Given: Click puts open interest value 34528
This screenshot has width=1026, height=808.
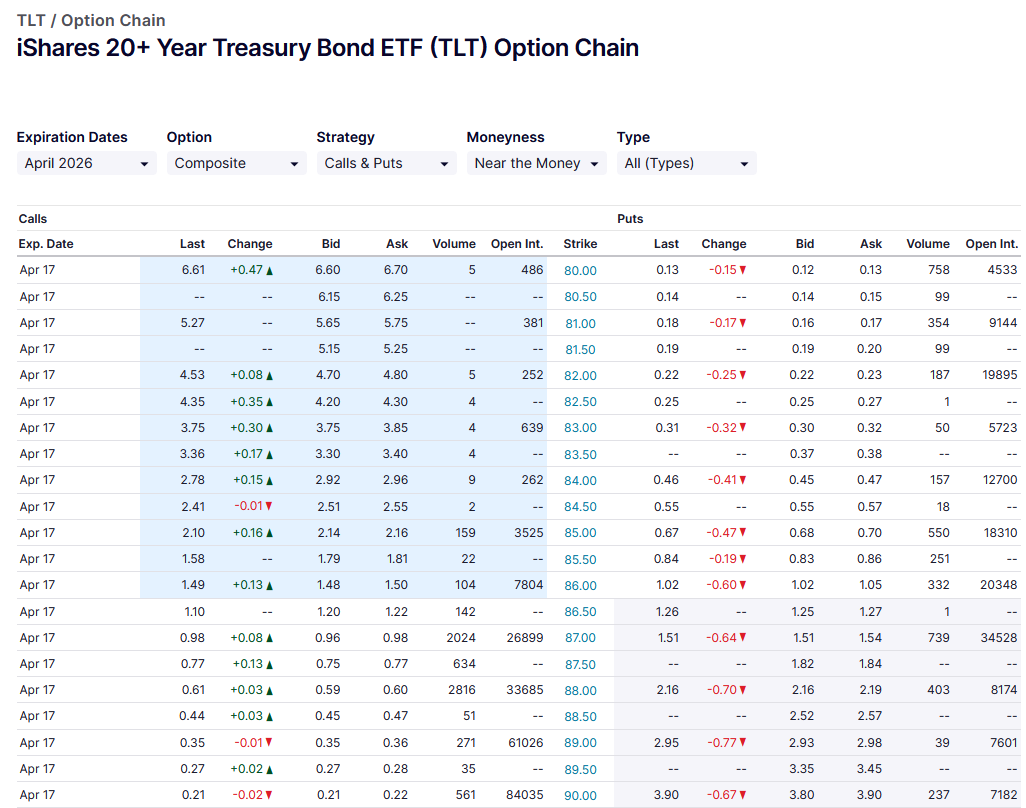Looking at the screenshot, I should click(x=999, y=637).
